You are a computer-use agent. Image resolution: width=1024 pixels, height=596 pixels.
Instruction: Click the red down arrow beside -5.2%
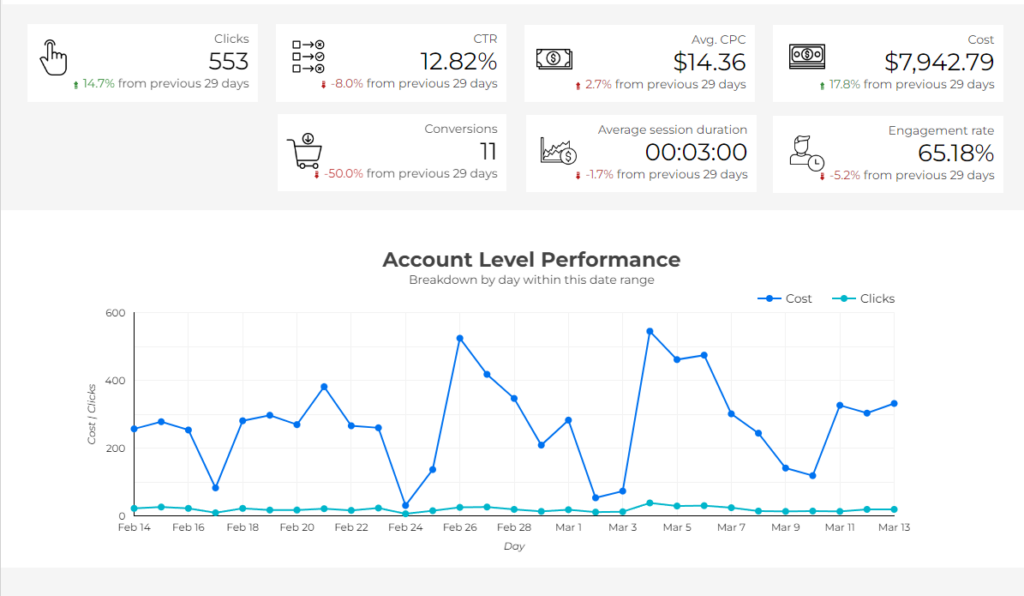tap(822, 176)
